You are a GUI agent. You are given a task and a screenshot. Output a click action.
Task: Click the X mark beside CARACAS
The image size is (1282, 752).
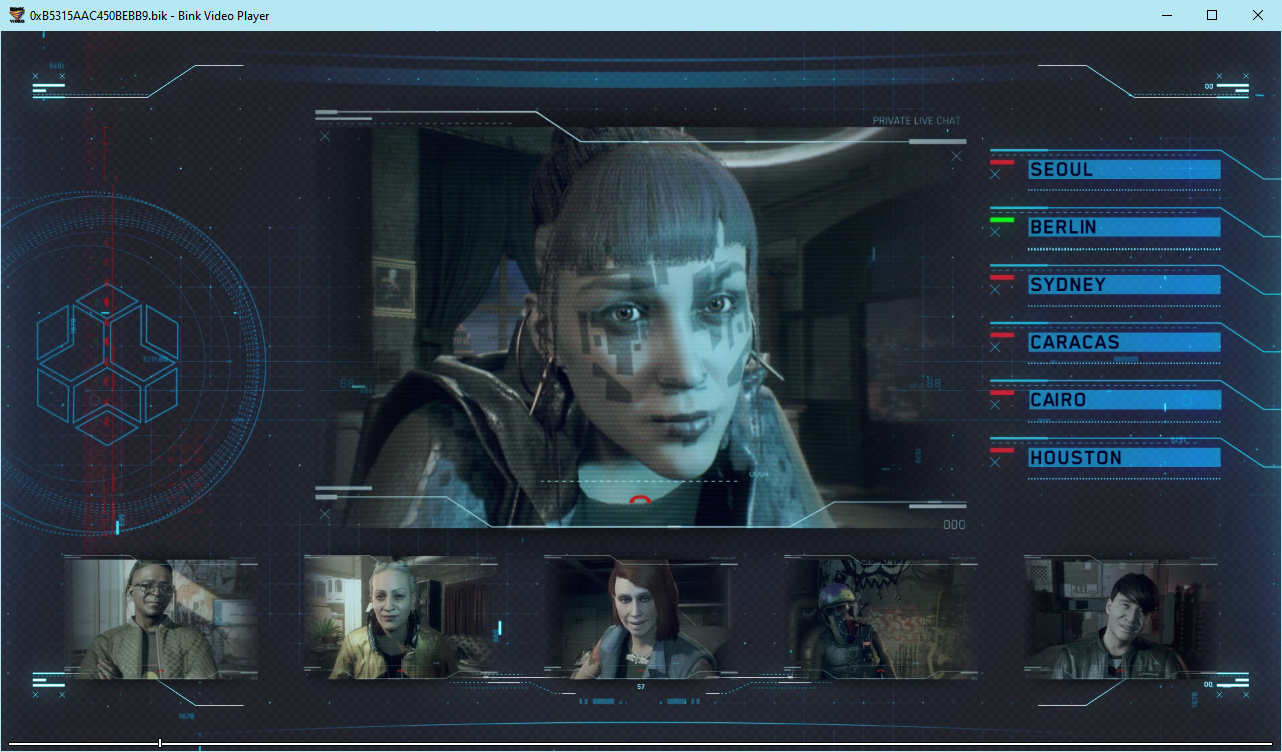[995, 348]
